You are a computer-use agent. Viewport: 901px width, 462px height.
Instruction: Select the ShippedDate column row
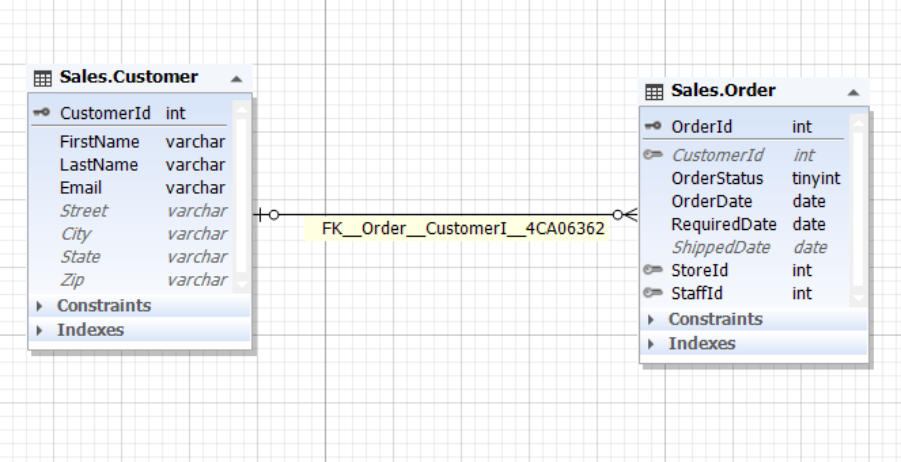tap(720, 247)
